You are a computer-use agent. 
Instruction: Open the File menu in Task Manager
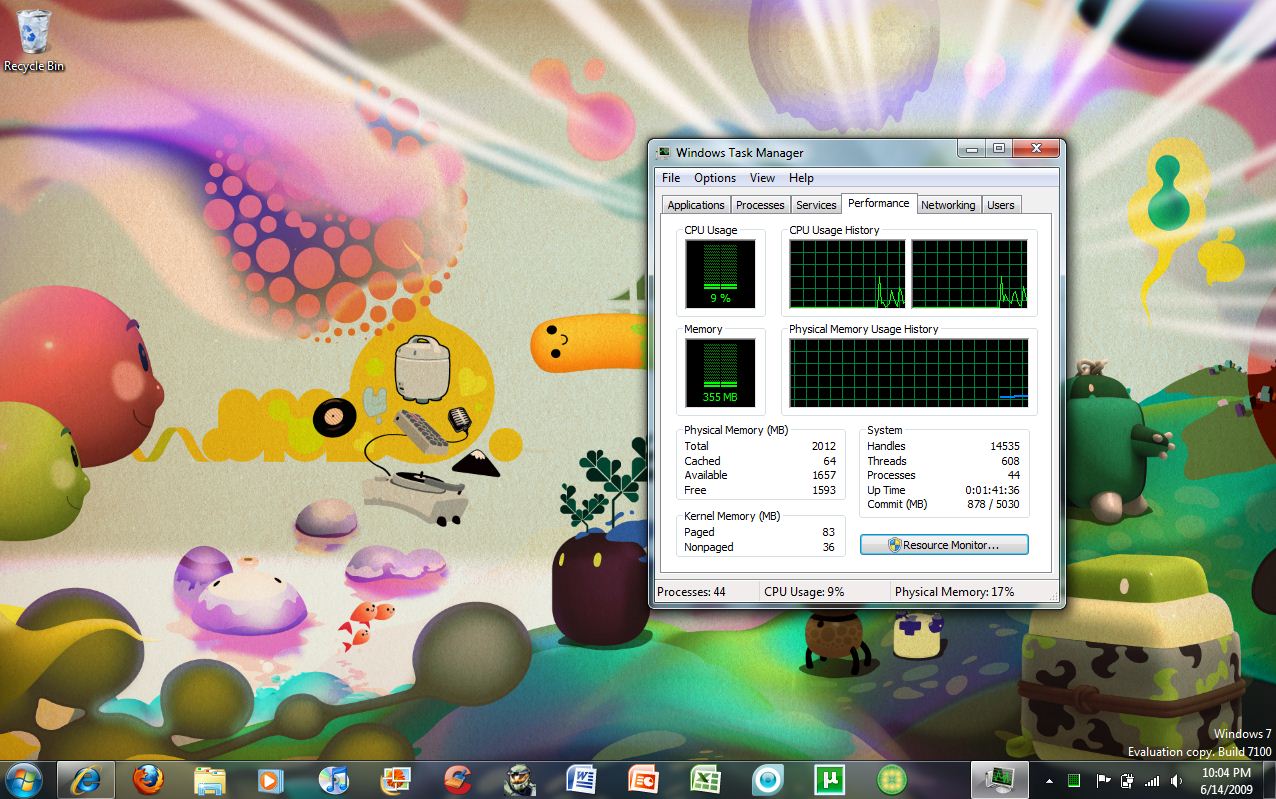click(671, 178)
